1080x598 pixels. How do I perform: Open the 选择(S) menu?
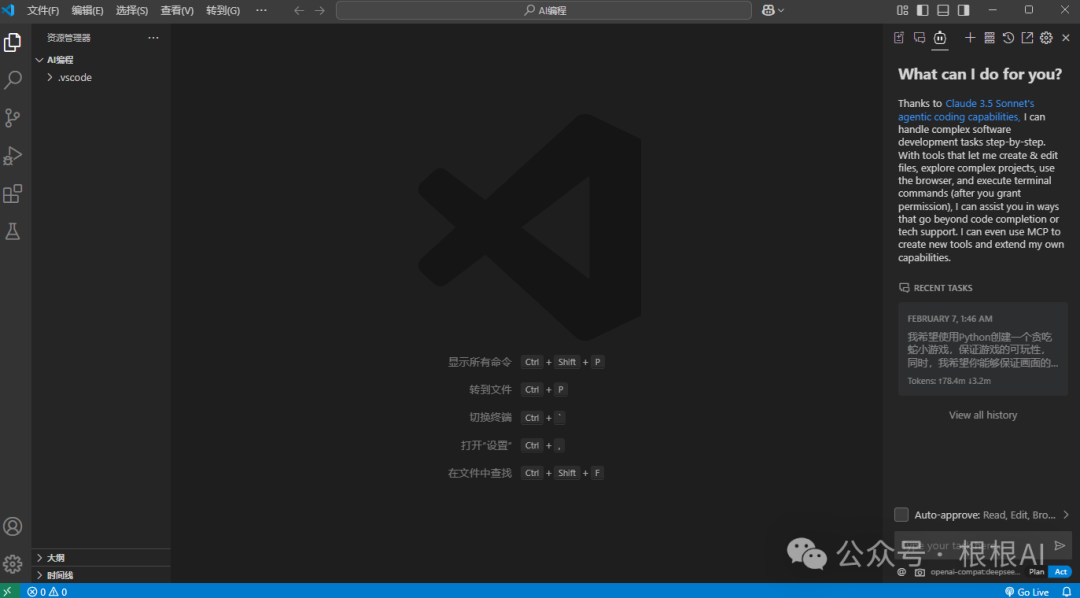click(x=132, y=10)
